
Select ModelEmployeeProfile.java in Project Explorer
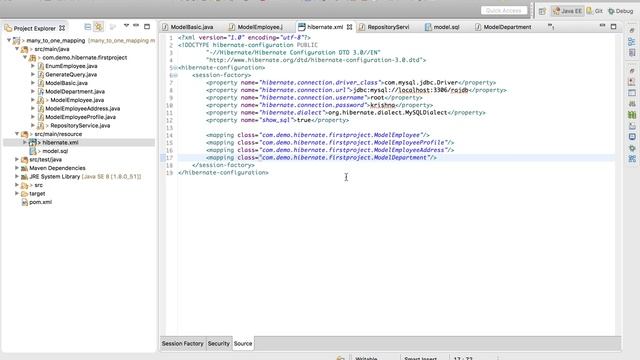click(x=80, y=117)
